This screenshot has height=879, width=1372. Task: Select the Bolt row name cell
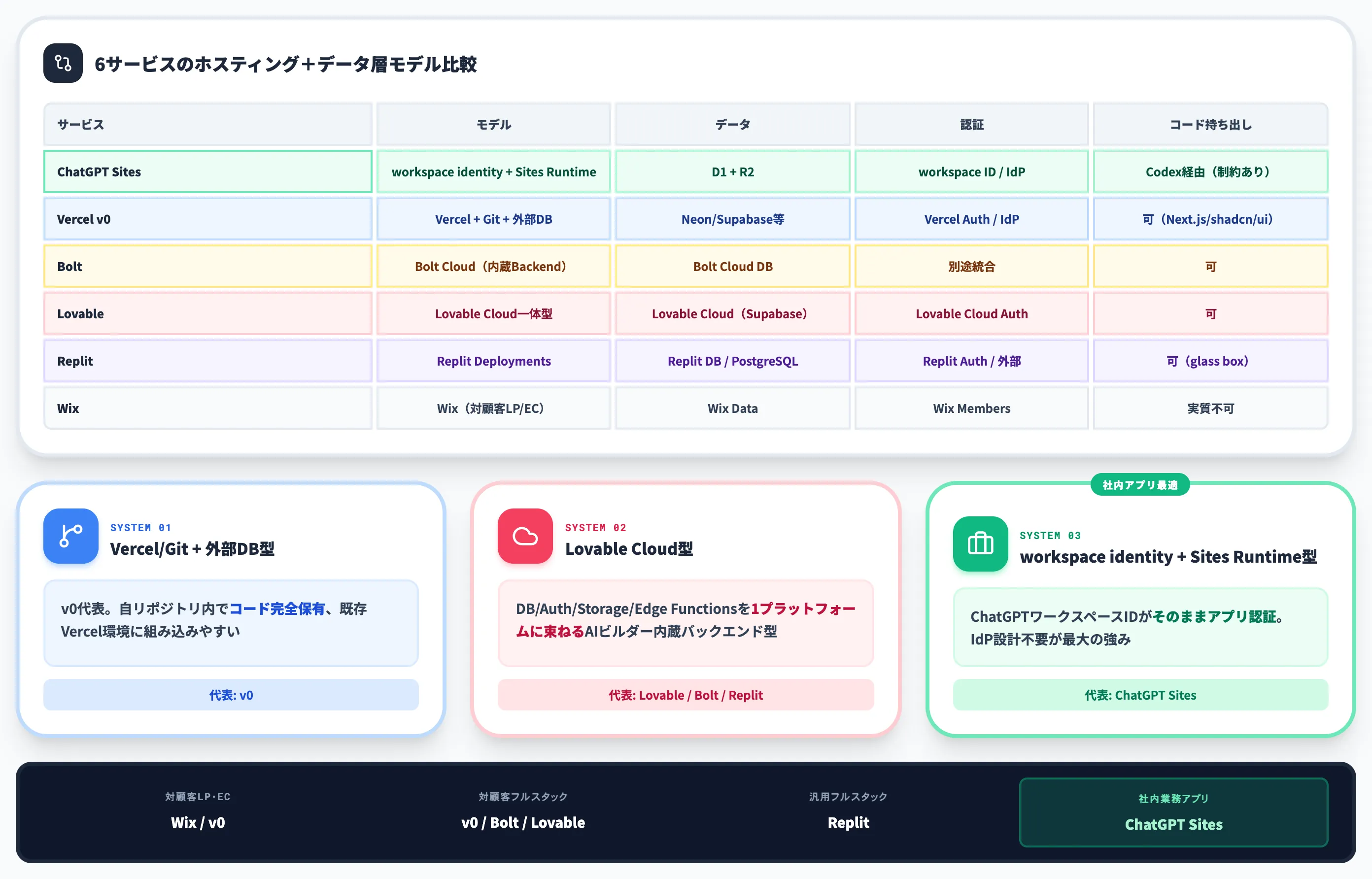point(208,267)
